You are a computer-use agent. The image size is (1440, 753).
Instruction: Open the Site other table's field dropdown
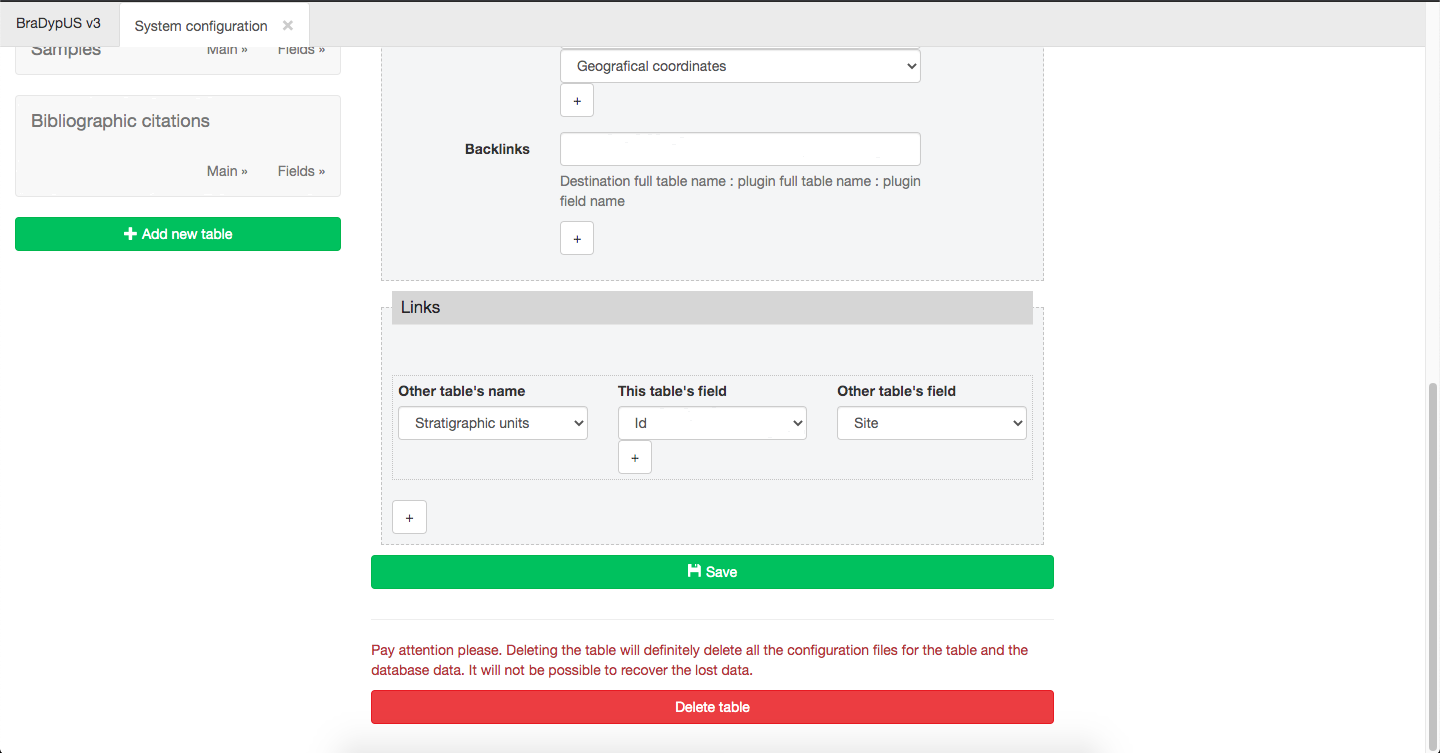[x=932, y=423]
